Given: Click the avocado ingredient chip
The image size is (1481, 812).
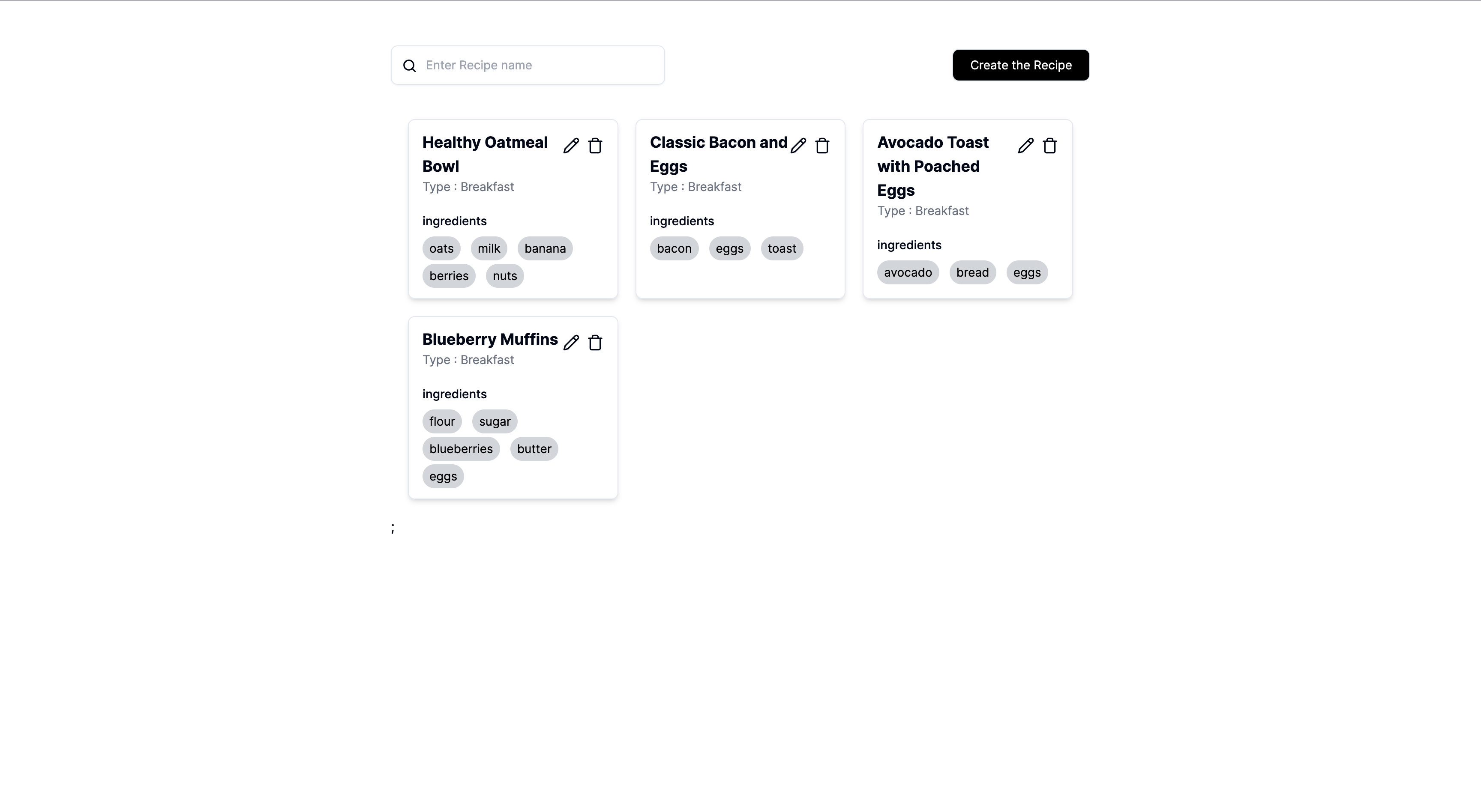Looking at the screenshot, I should (907, 272).
